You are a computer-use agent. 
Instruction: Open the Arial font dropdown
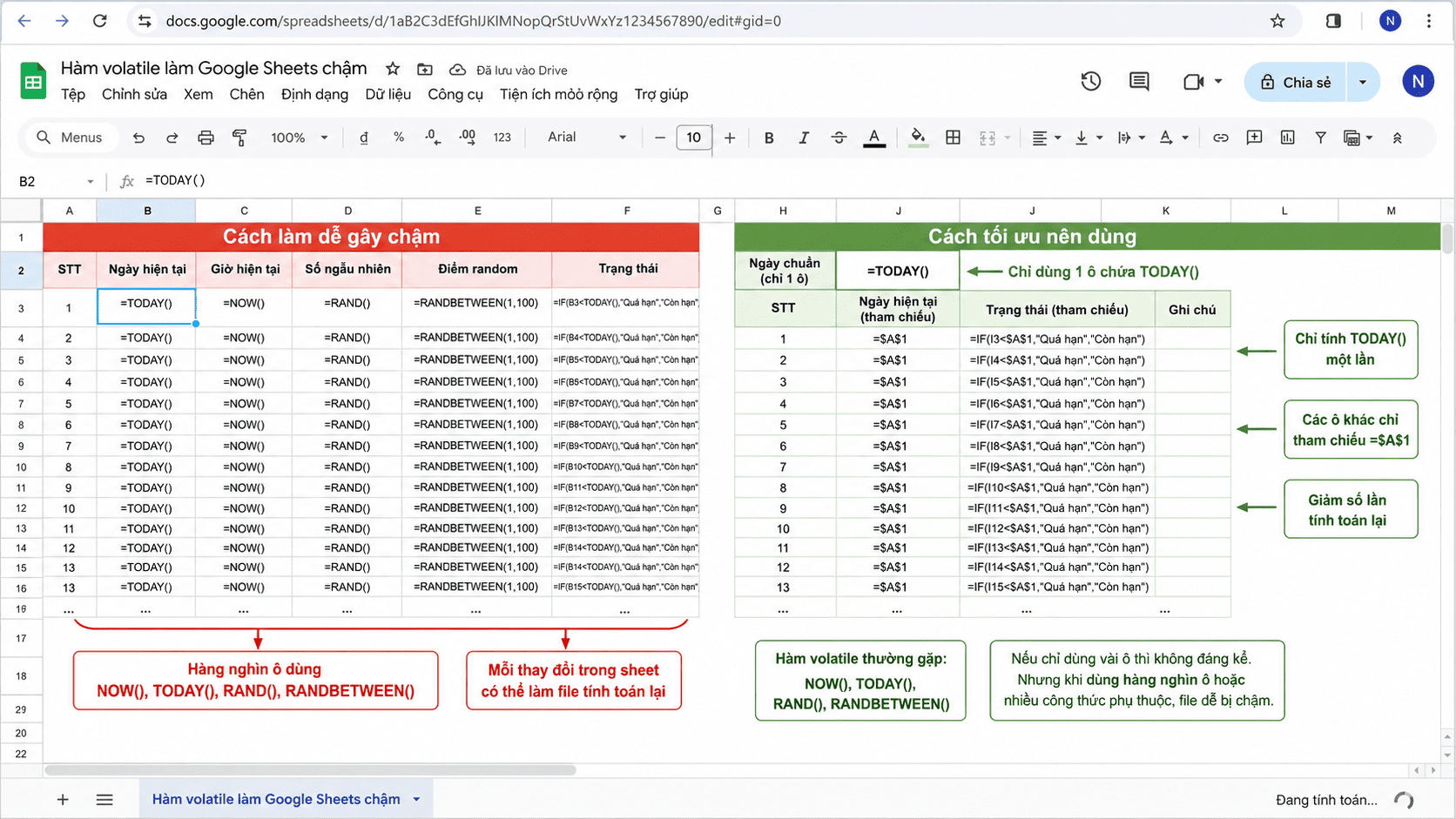click(586, 138)
